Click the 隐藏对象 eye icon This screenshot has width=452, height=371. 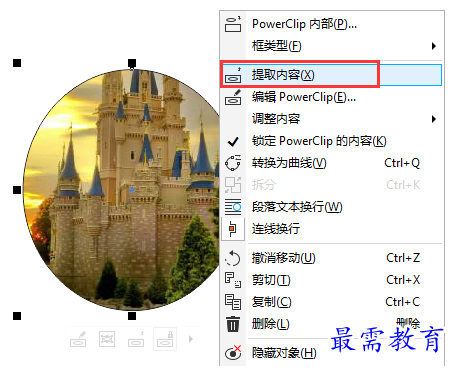coord(233,353)
